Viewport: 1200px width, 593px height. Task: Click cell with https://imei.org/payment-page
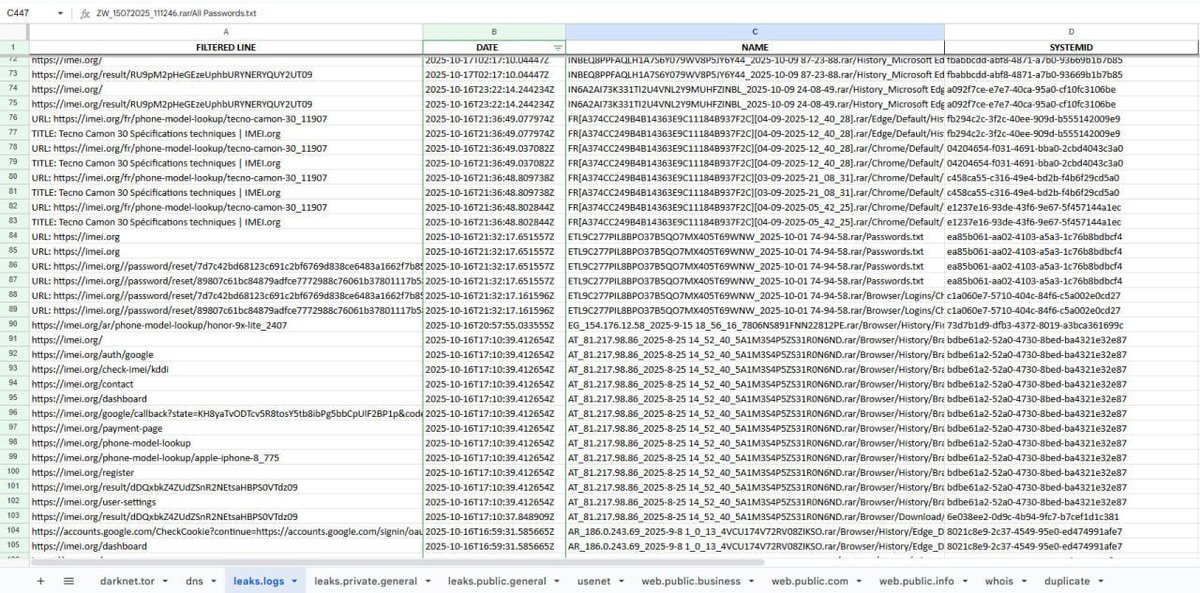226,428
